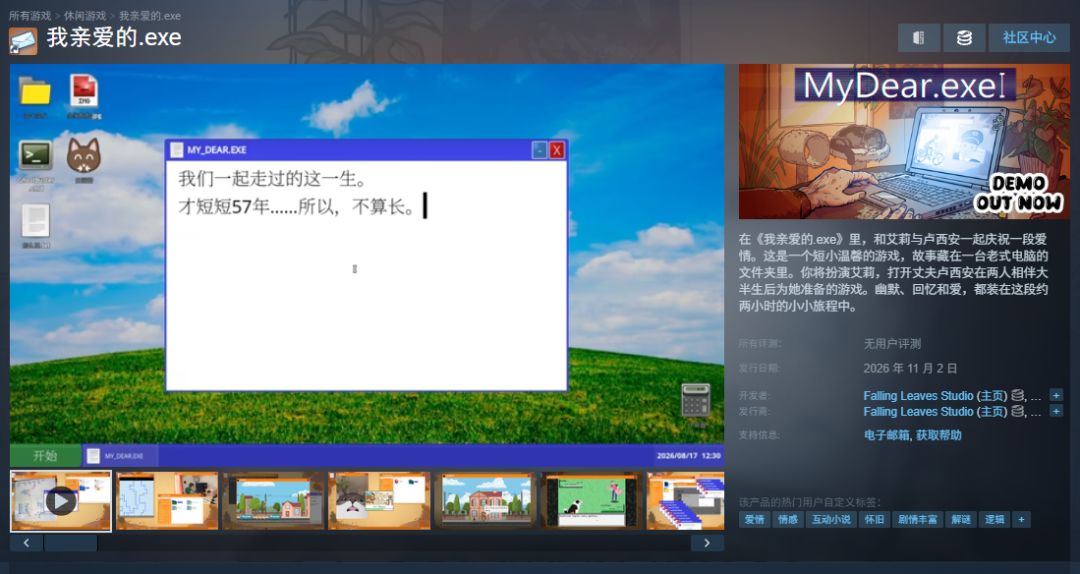Open the publisher link Falling Leaves Studio

[918, 411]
